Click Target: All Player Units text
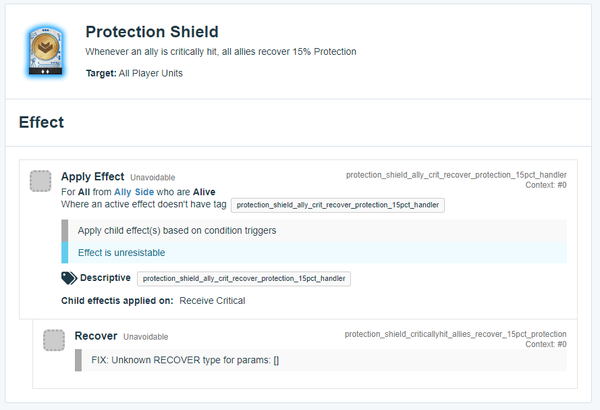 (134, 73)
